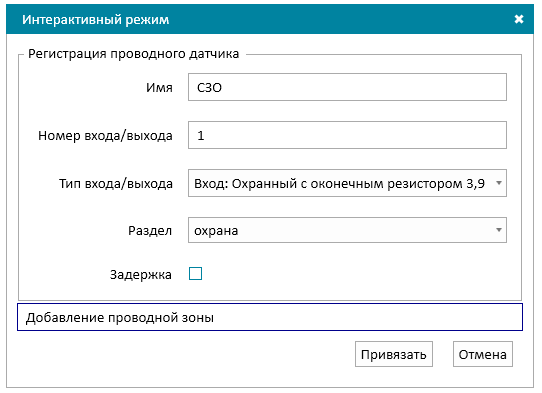Click Привязать button
542x393 pixels.
pyautogui.click(x=394, y=354)
